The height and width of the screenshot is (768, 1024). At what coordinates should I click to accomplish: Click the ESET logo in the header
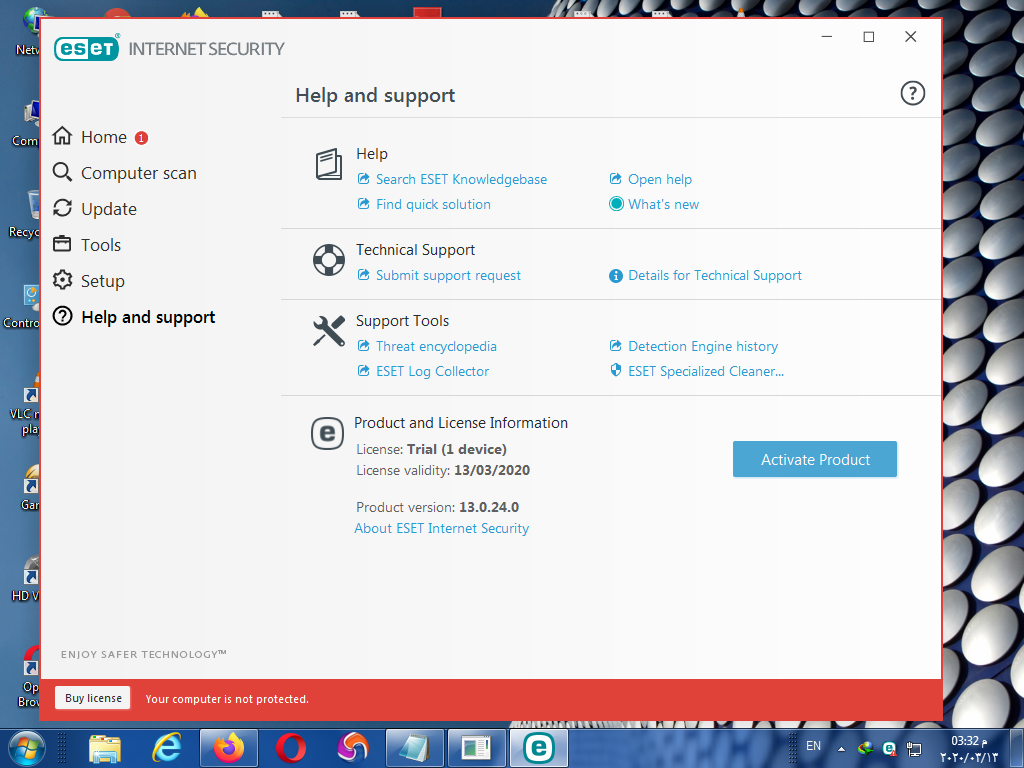(86, 48)
